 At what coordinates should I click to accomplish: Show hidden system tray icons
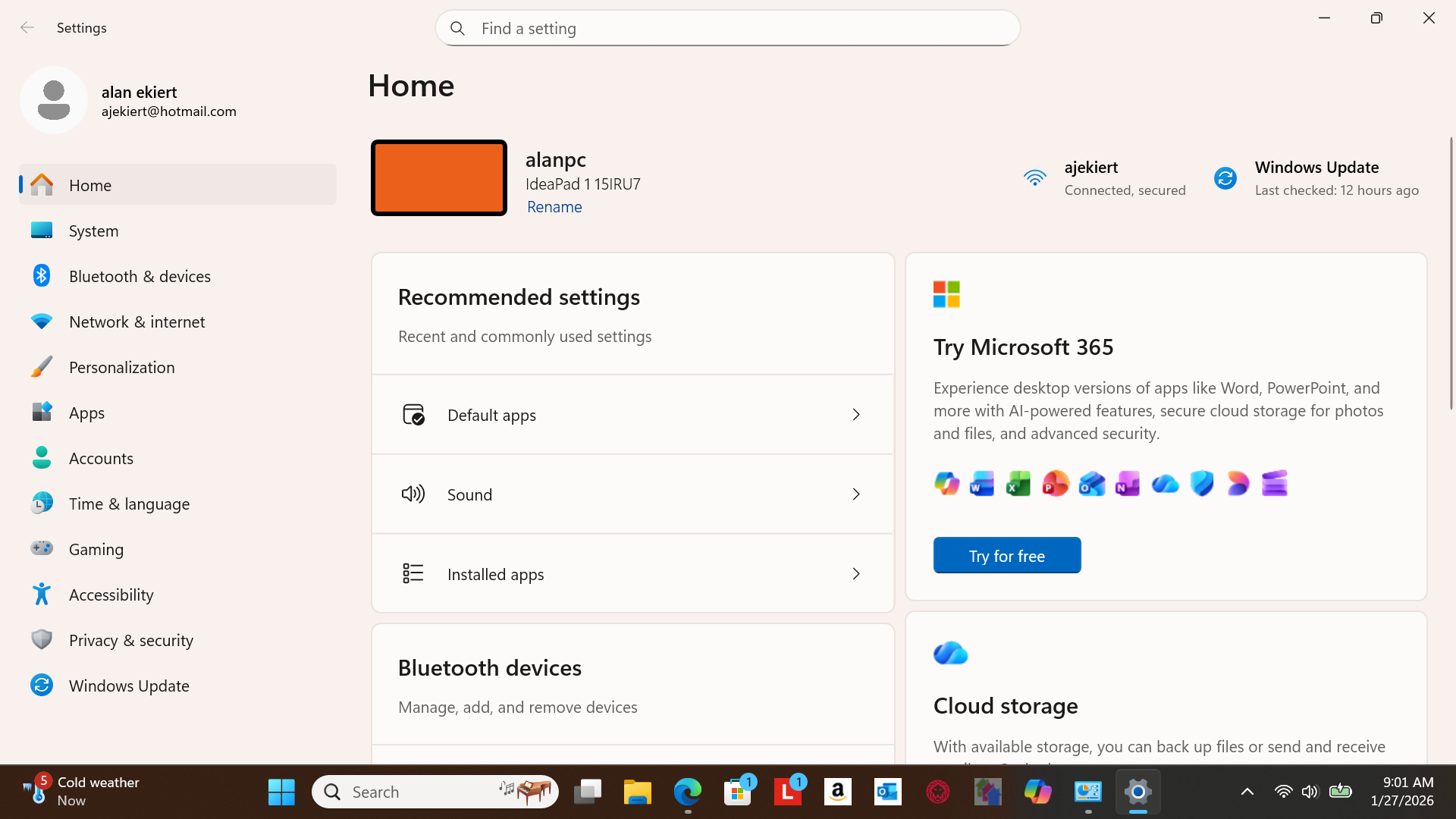[x=1247, y=792]
